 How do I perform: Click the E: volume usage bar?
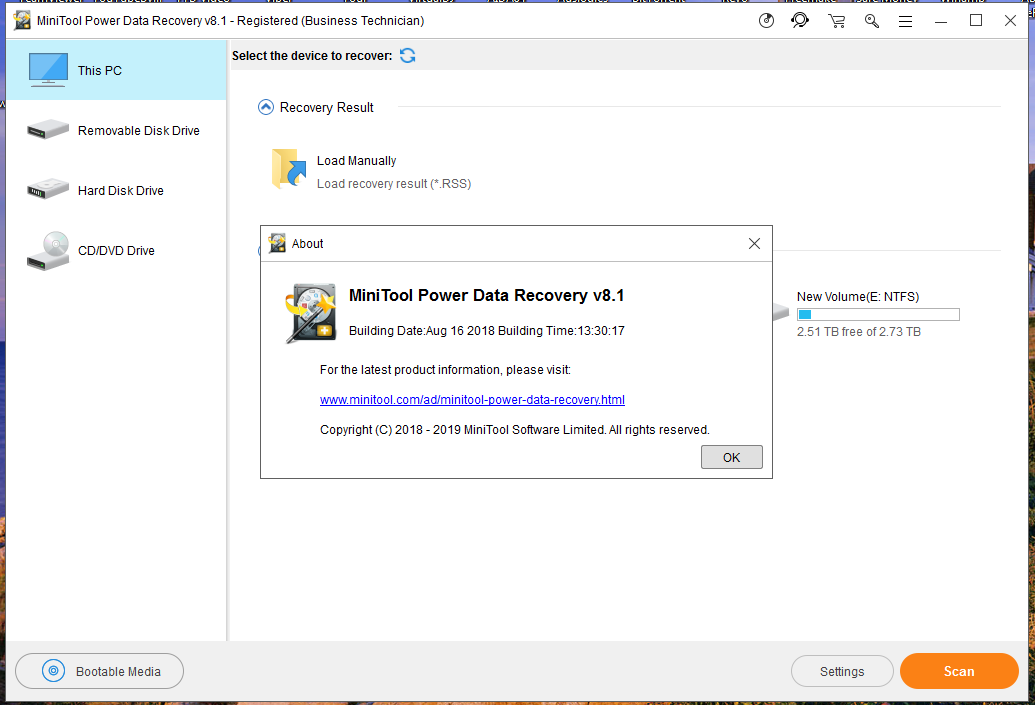(x=878, y=315)
